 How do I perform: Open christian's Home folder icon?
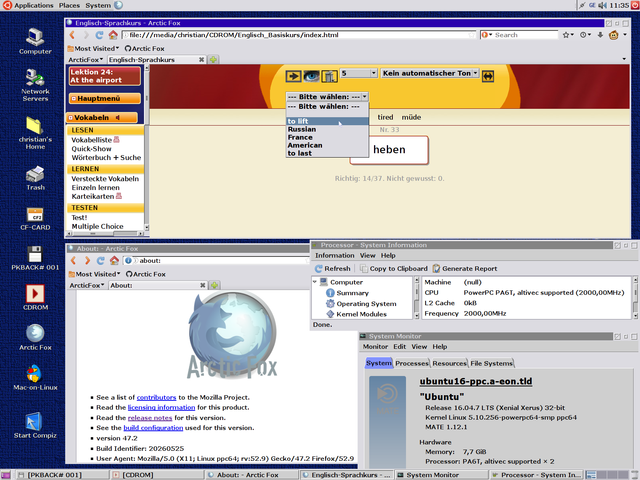coord(35,133)
